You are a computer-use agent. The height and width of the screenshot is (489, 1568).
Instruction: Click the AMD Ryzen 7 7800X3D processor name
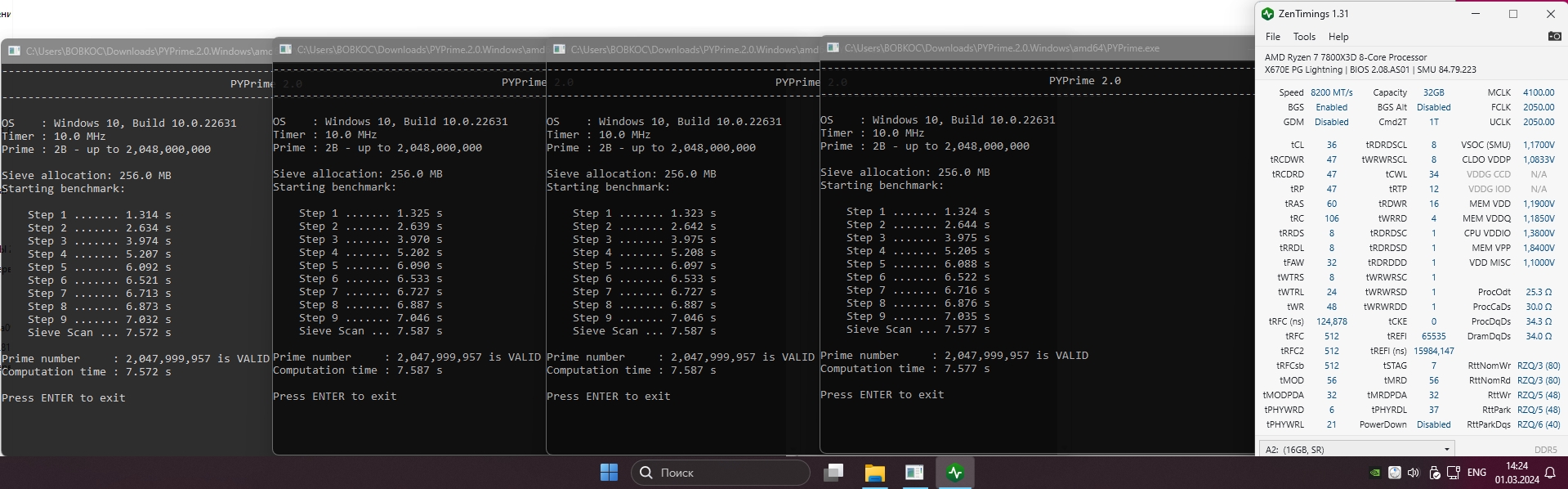(x=1346, y=57)
